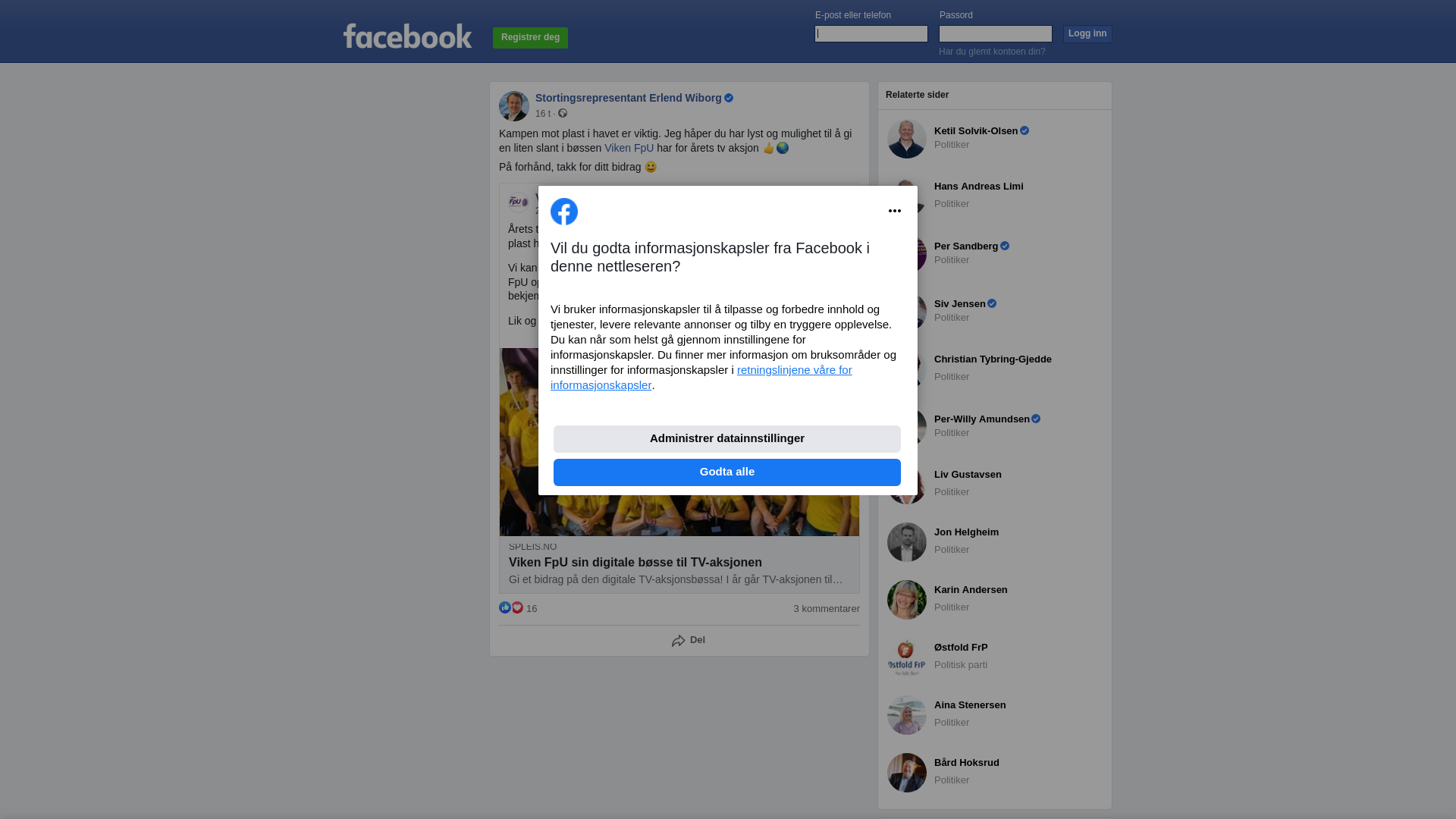Click the Logg inn button
Screen dimensions: 1456x819
[1087, 33]
